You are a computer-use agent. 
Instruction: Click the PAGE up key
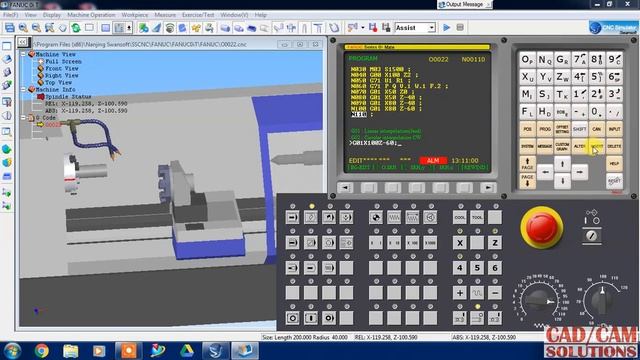527,164
